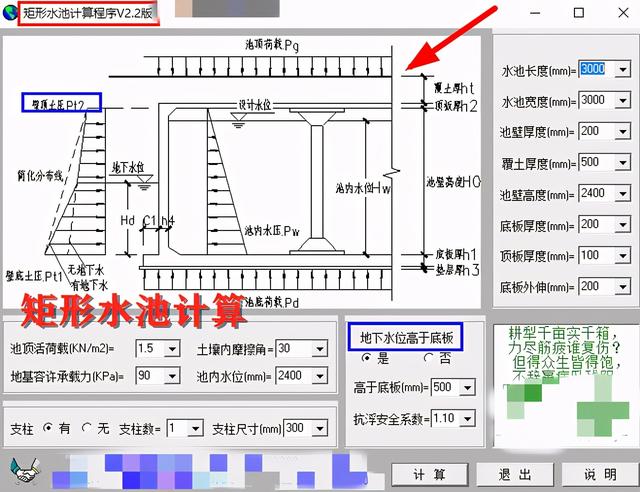Close the program window
Viewport: 640px width, 492px height.
pyautogui.click(x=623, y=13)
